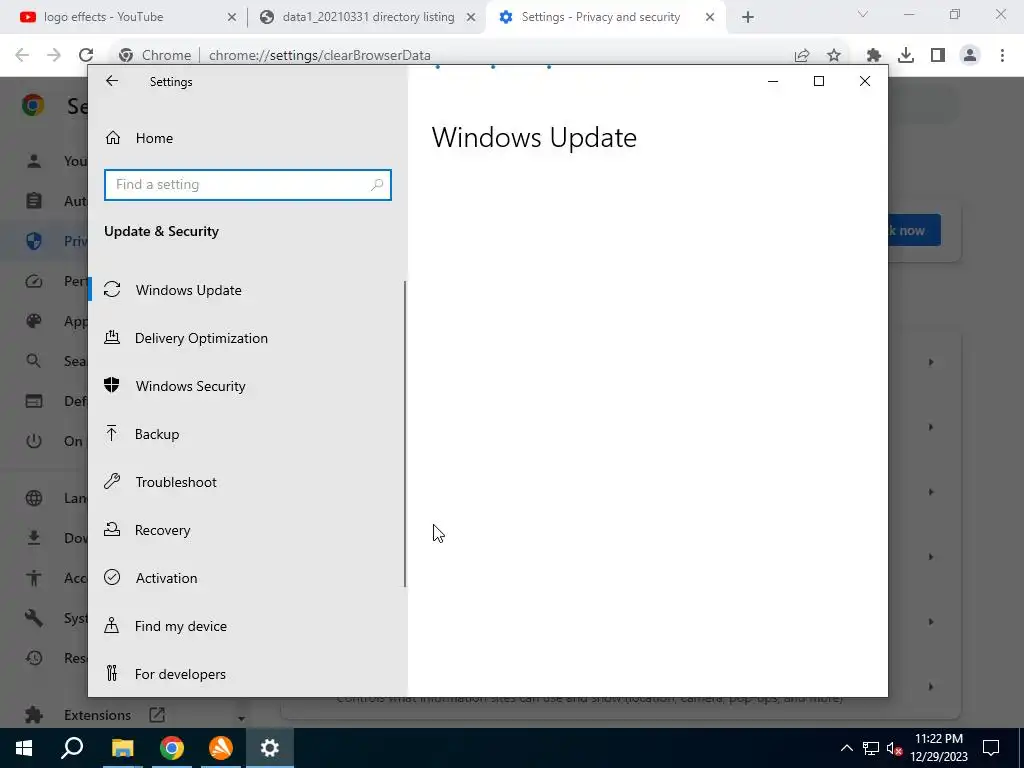This screenshot has width=1024, height=768.
Task: Click the Home house icon
Action: point(113,137)
